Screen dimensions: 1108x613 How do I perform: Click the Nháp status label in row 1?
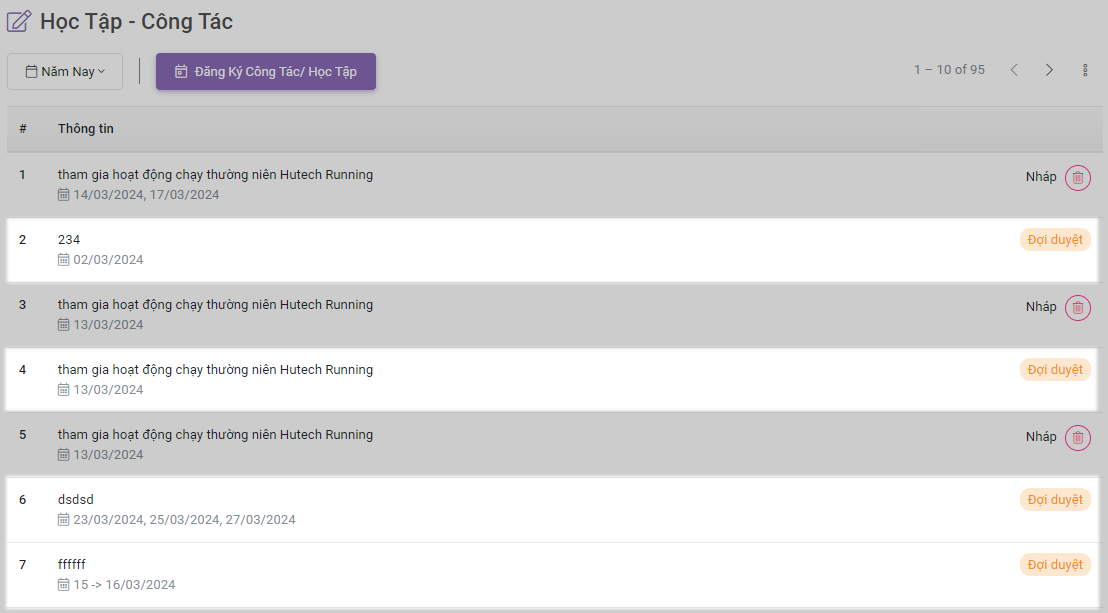pos(1040,177)
